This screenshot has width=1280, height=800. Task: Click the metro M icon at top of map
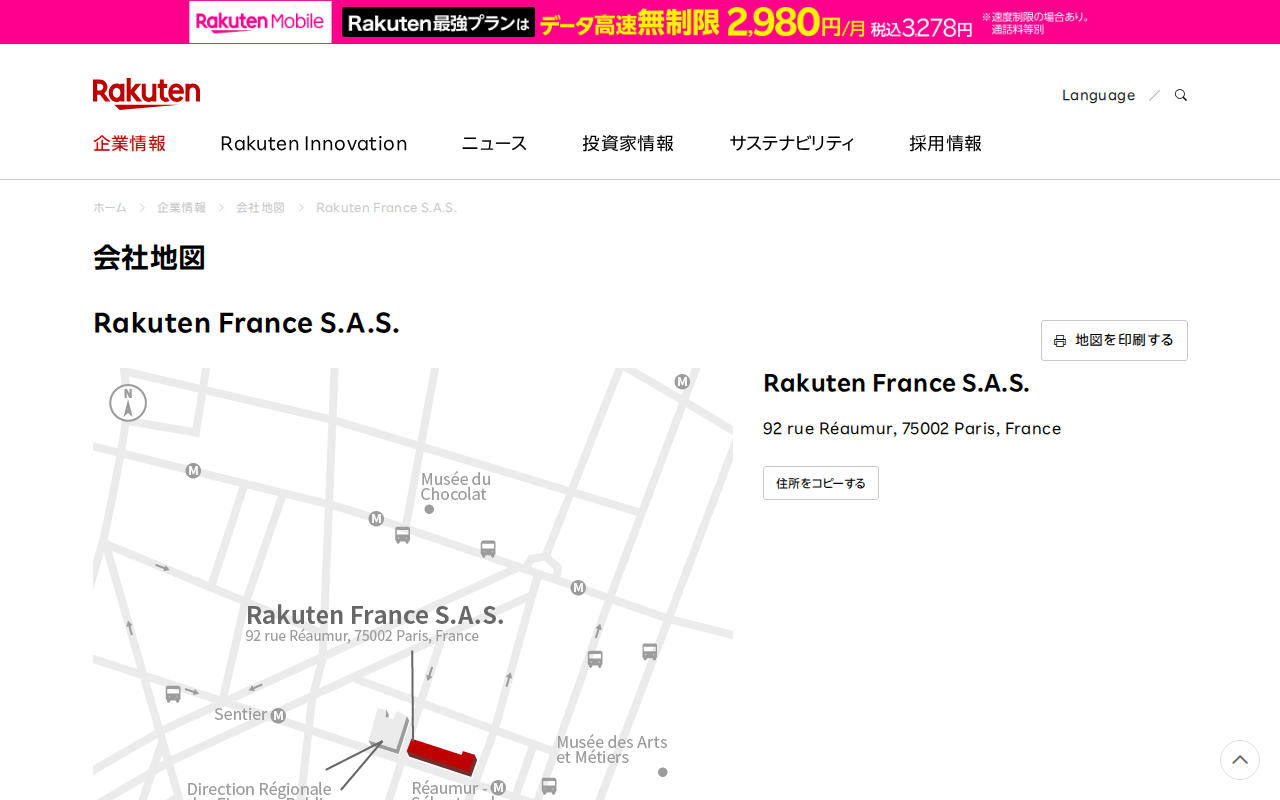682,381
